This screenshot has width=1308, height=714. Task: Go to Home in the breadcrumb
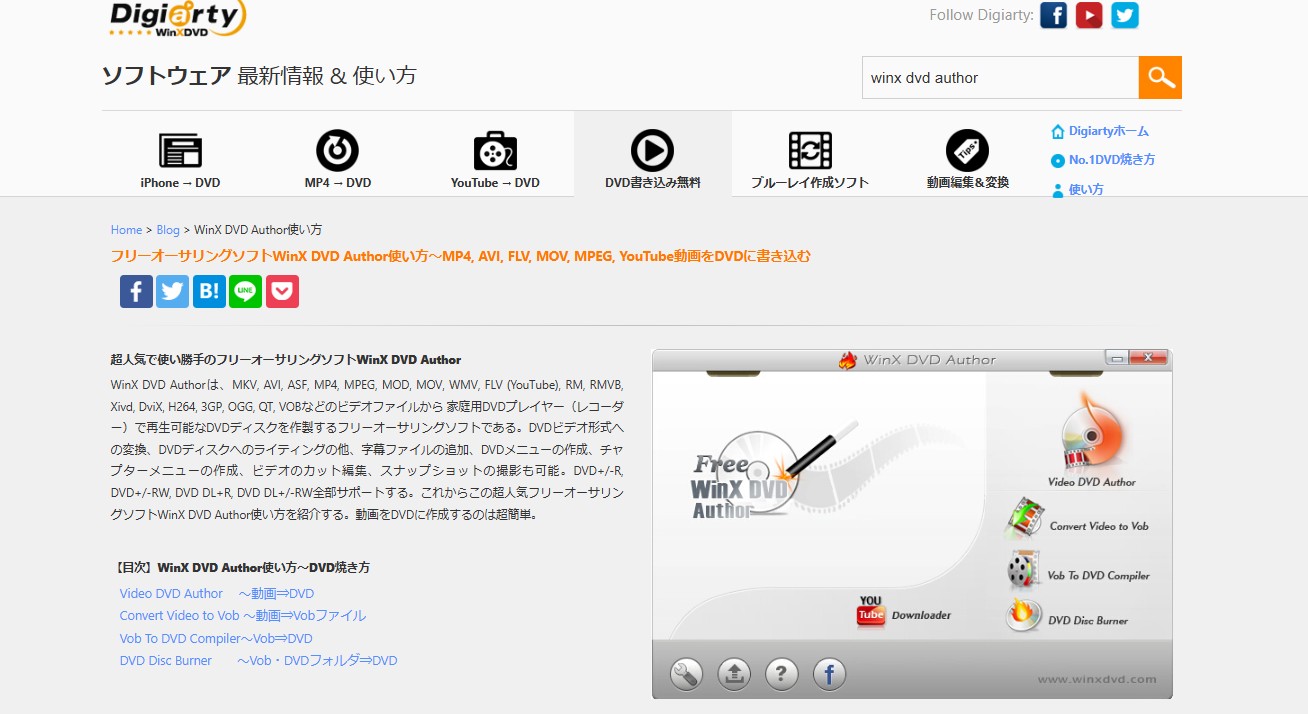[126, 230]
